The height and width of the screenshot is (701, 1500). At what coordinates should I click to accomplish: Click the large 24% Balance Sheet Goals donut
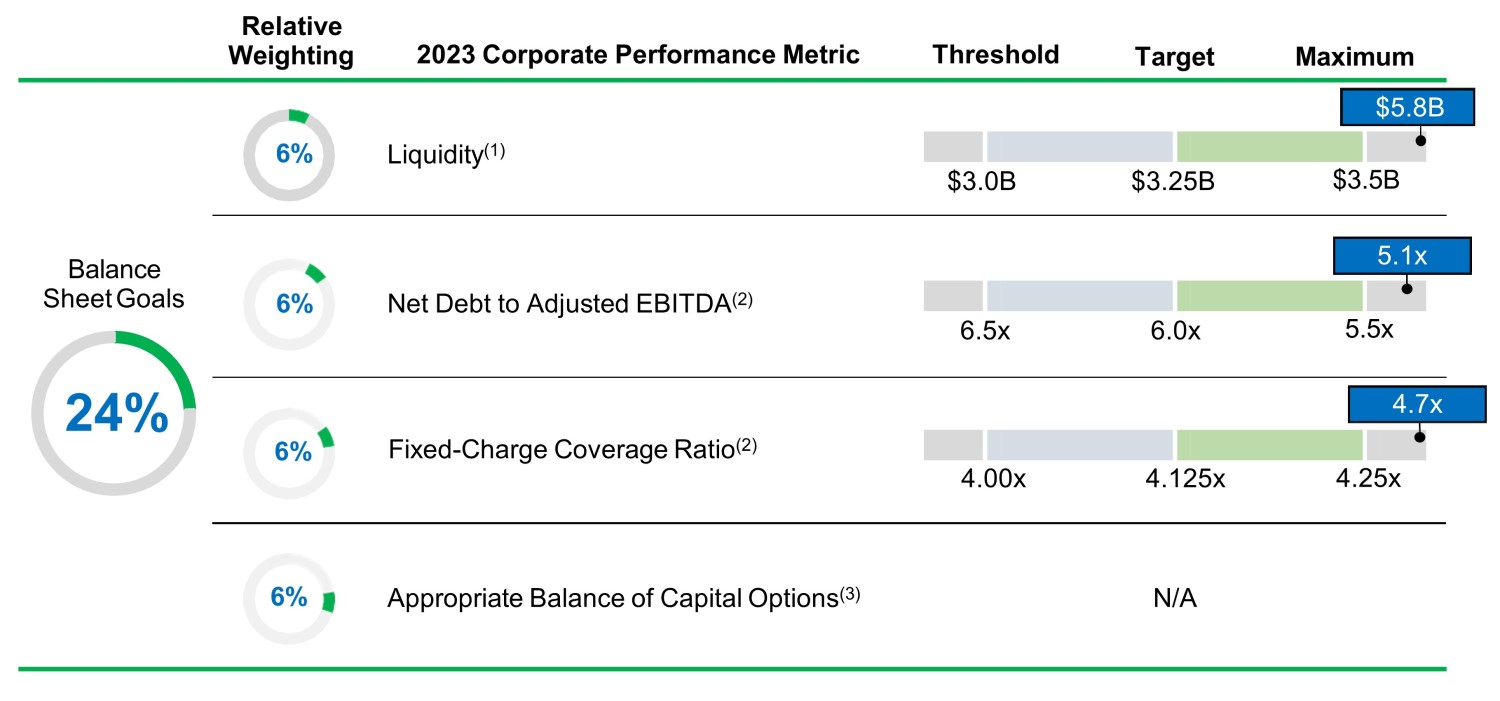[x=113, y=413]
